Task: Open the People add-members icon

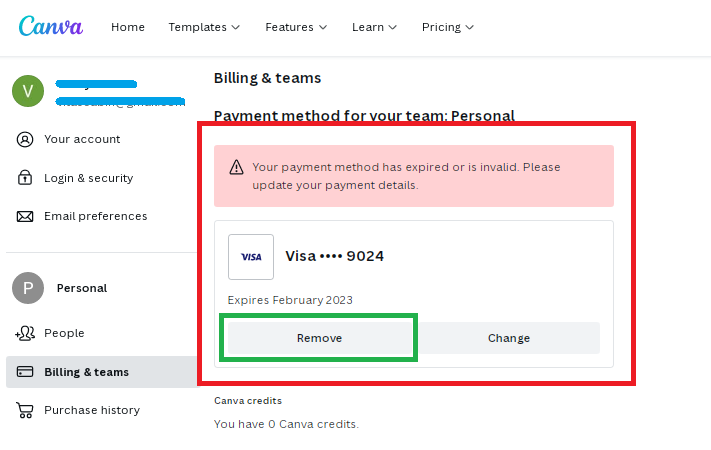Action: (25, 333)
